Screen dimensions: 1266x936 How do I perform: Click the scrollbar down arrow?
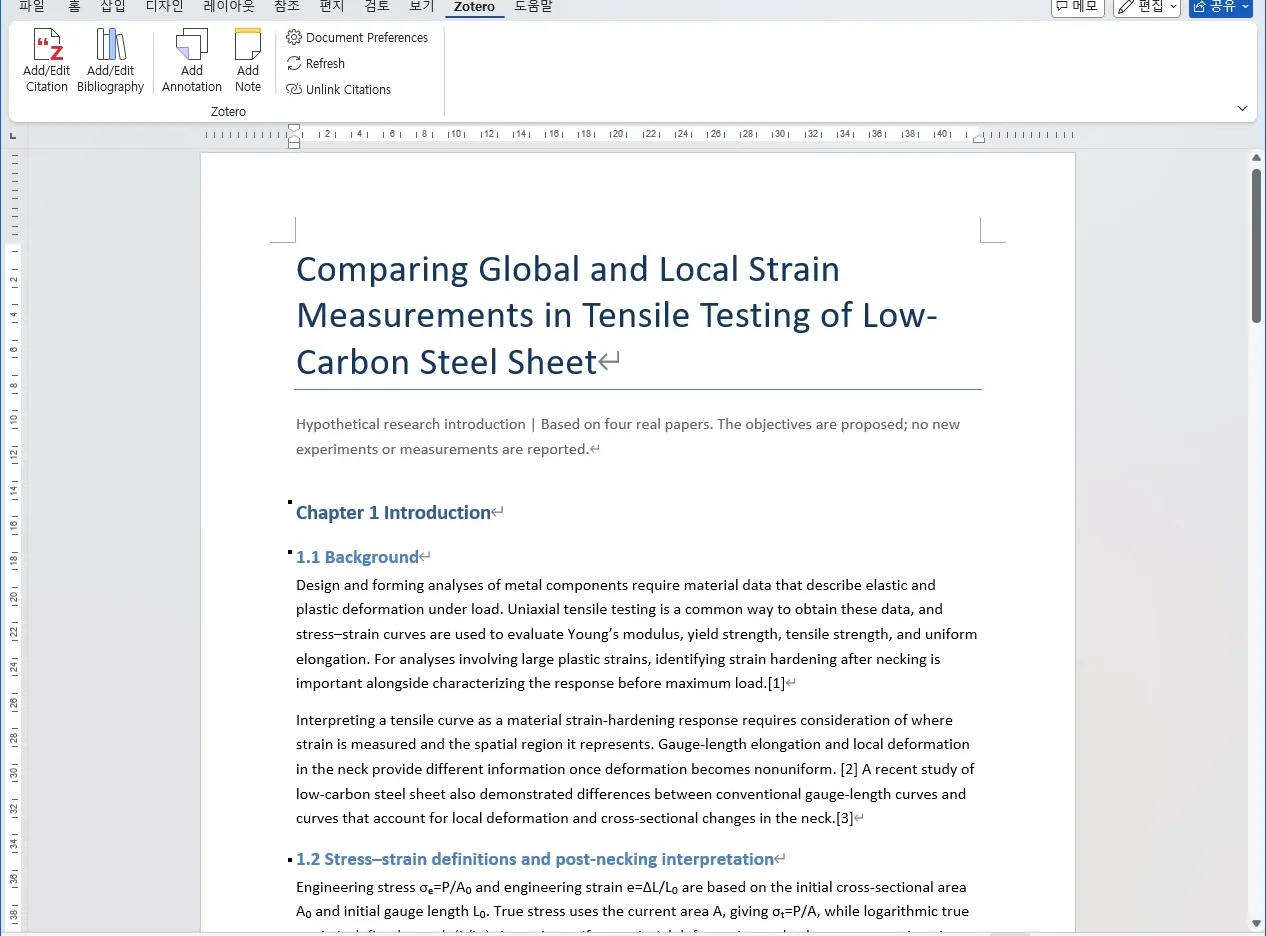tap(1256, 923)
